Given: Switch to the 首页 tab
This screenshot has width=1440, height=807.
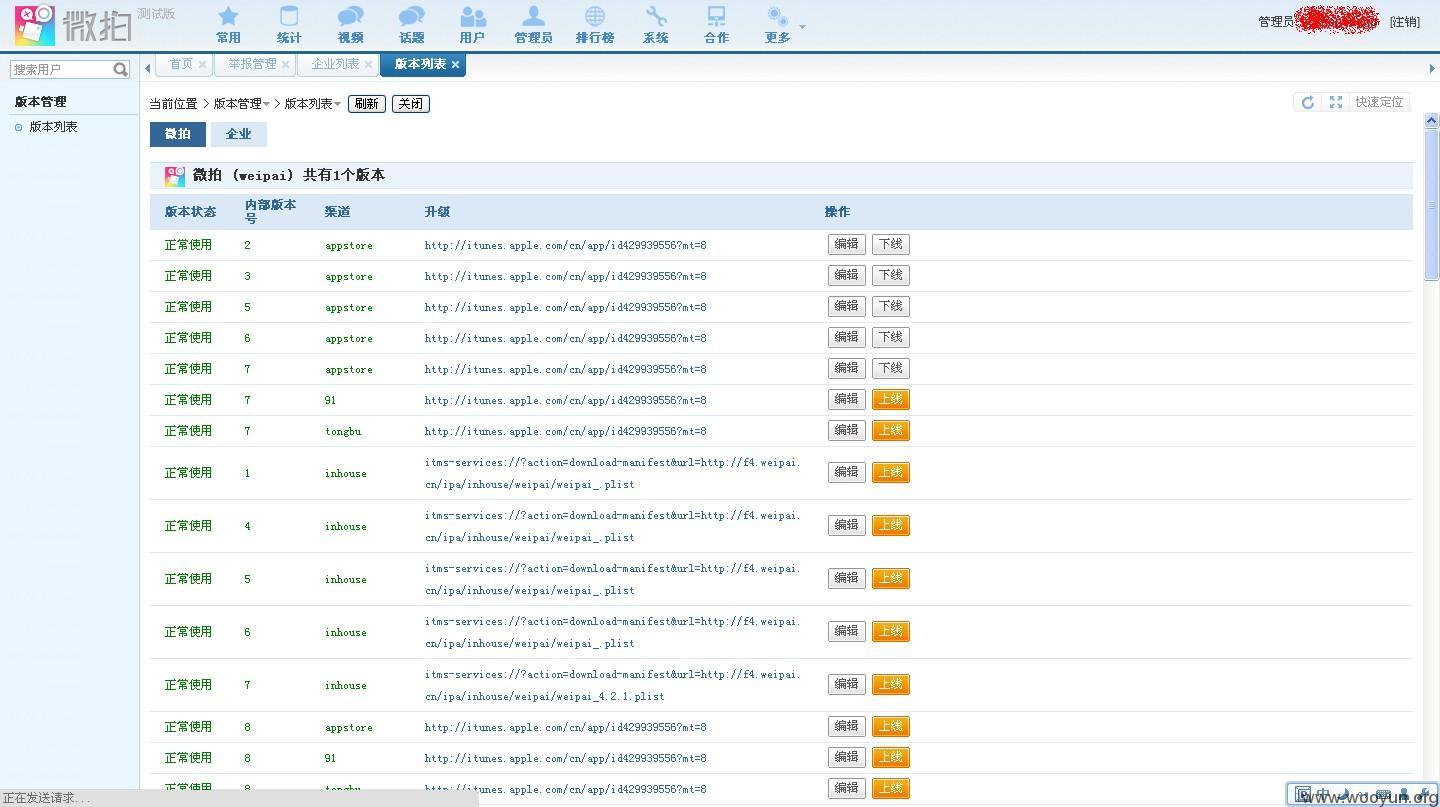Looking at the screenshot, I should point(181,64).
